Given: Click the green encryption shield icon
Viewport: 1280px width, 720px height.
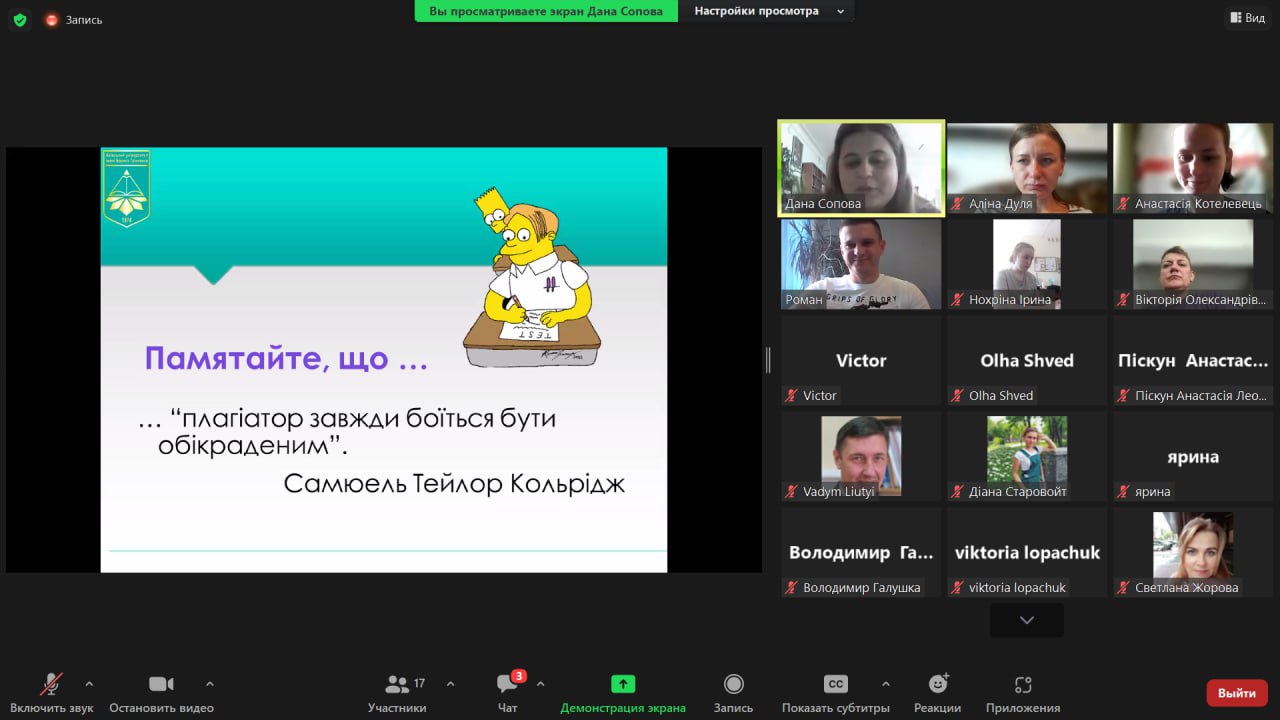Looking at the screenshot, I should click(20, 19).
